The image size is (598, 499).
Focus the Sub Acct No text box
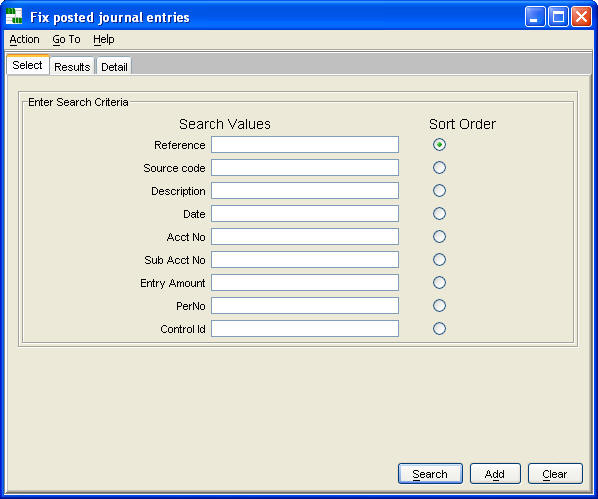pos(305,259)
